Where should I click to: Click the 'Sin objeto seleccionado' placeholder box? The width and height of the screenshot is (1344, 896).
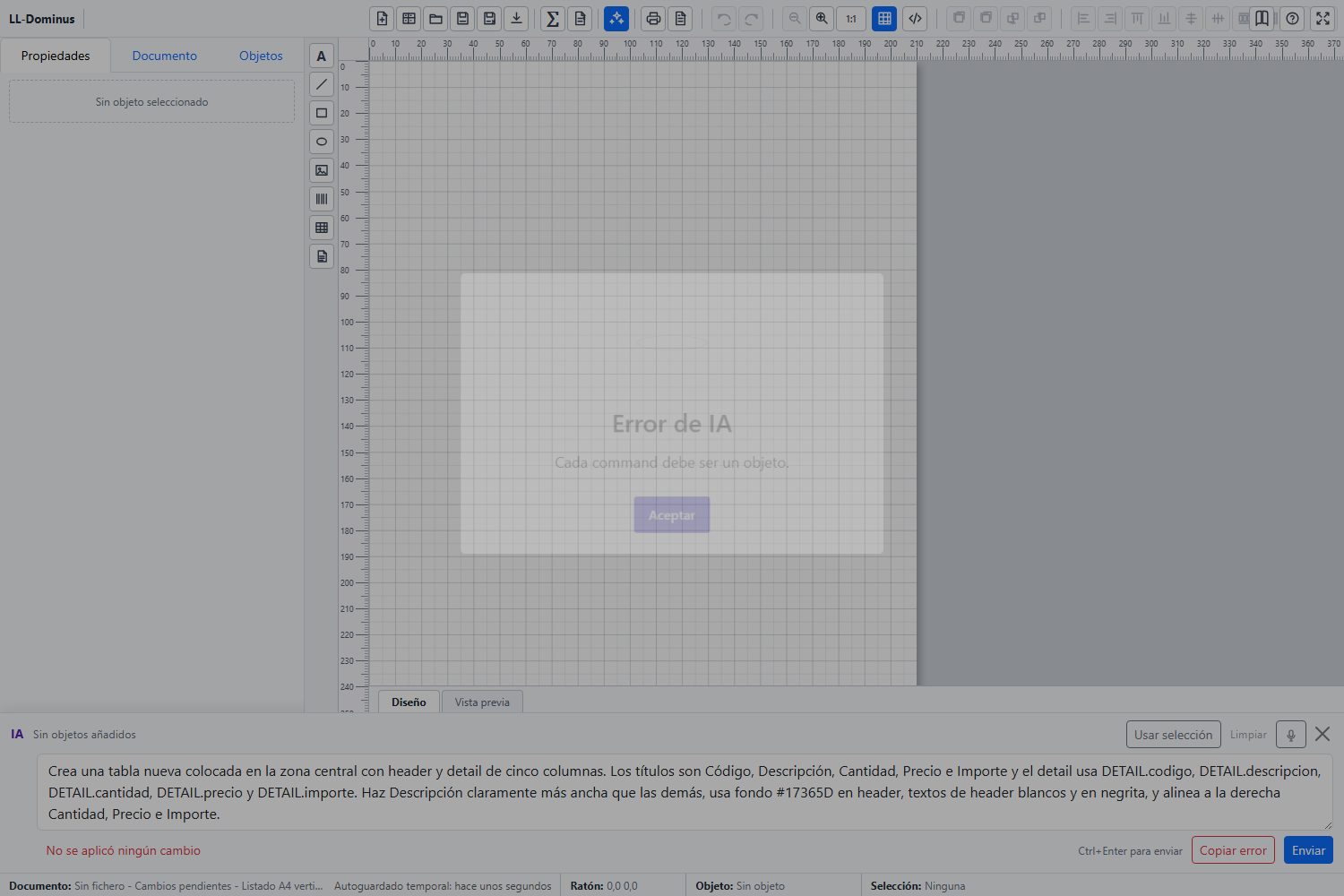[151, 101]
